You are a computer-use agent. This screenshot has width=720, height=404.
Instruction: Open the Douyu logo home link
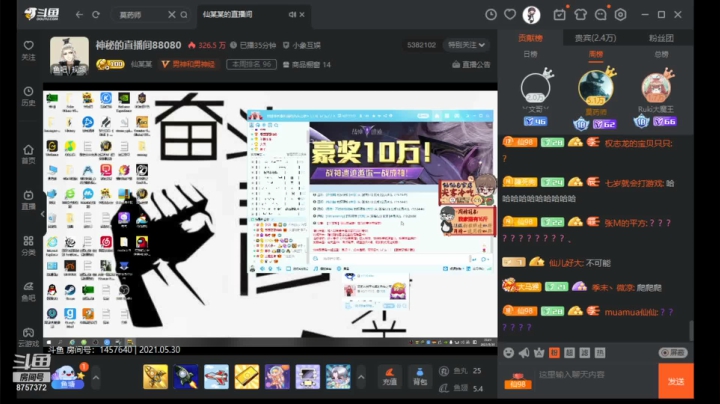click(41, 14)
